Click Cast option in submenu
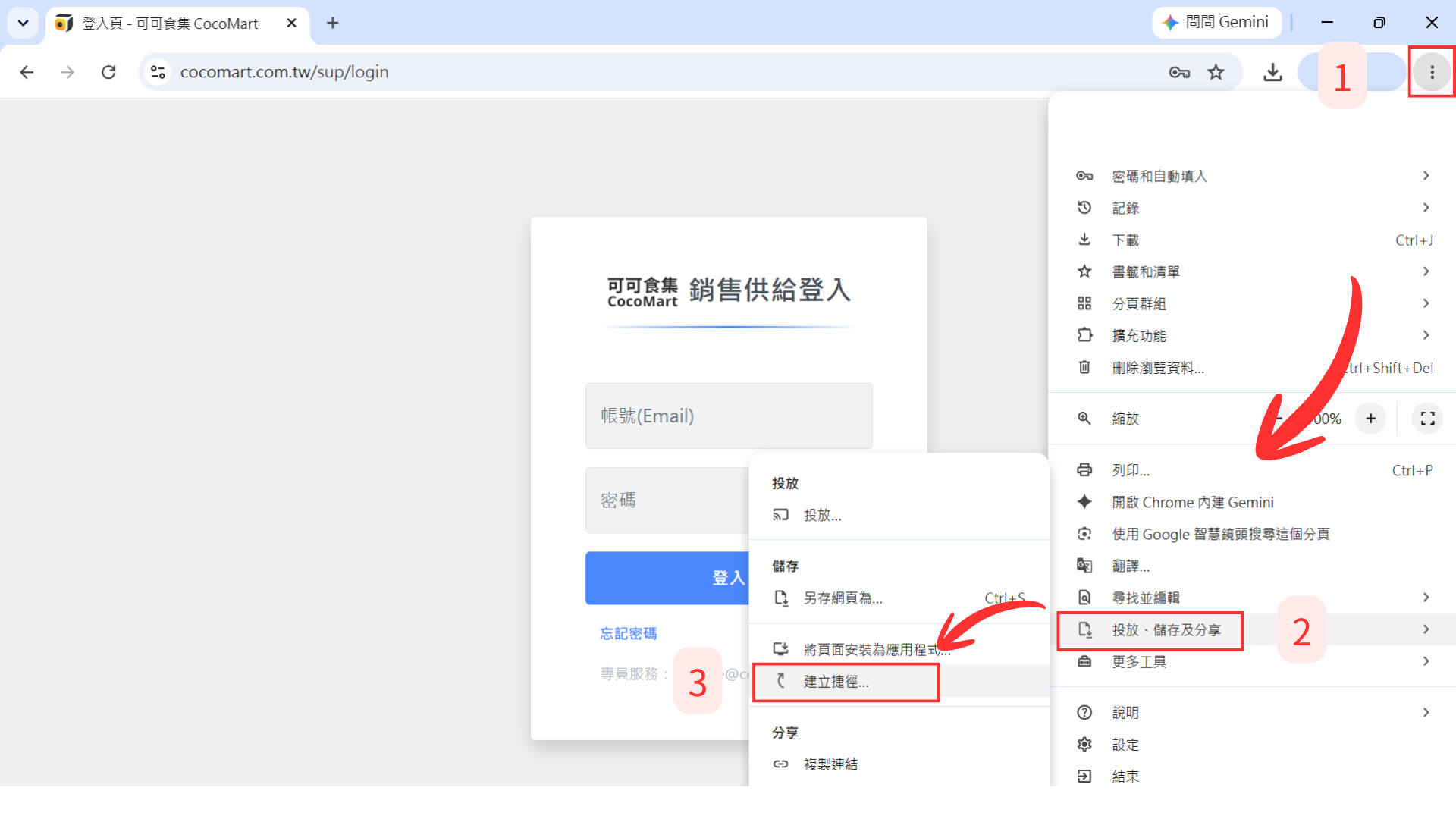1456x819 pixels. (899, 515)
